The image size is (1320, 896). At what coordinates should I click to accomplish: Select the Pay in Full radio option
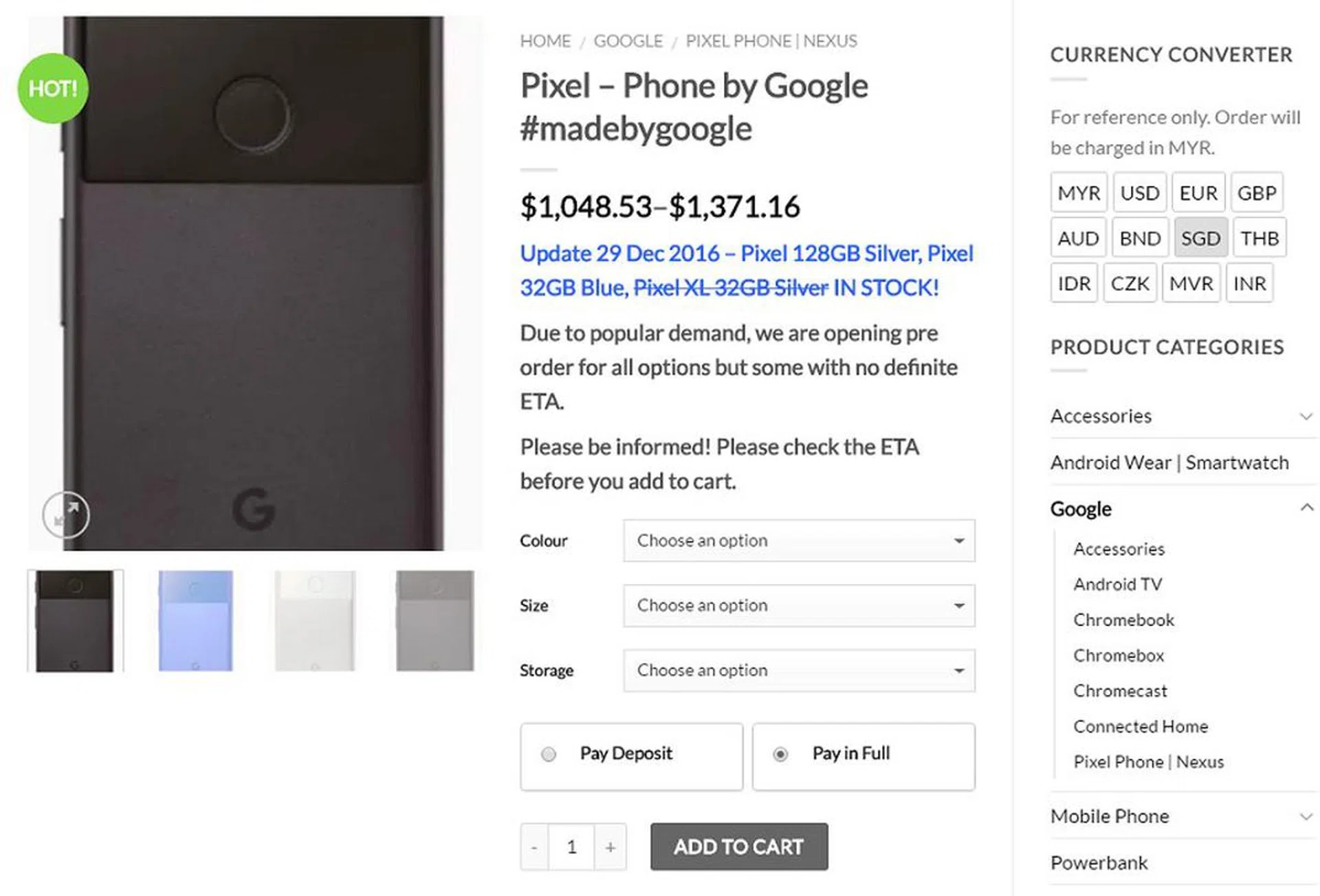(x=780, y=754)
